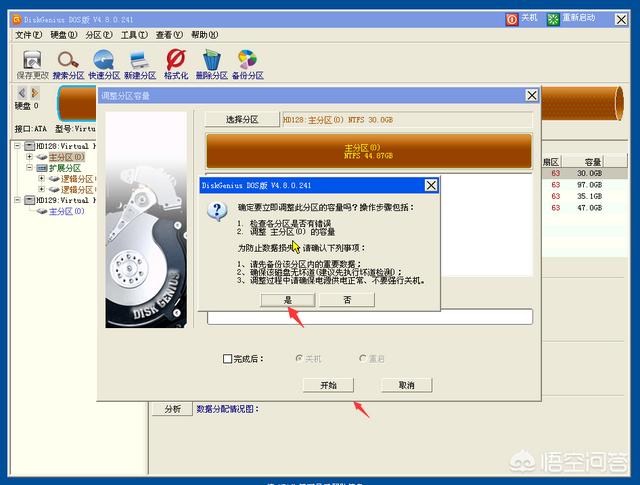The width and height of the screenshot is (640, 485).
Task: Open the Tools (工具) menu
Action: [134, 35]
